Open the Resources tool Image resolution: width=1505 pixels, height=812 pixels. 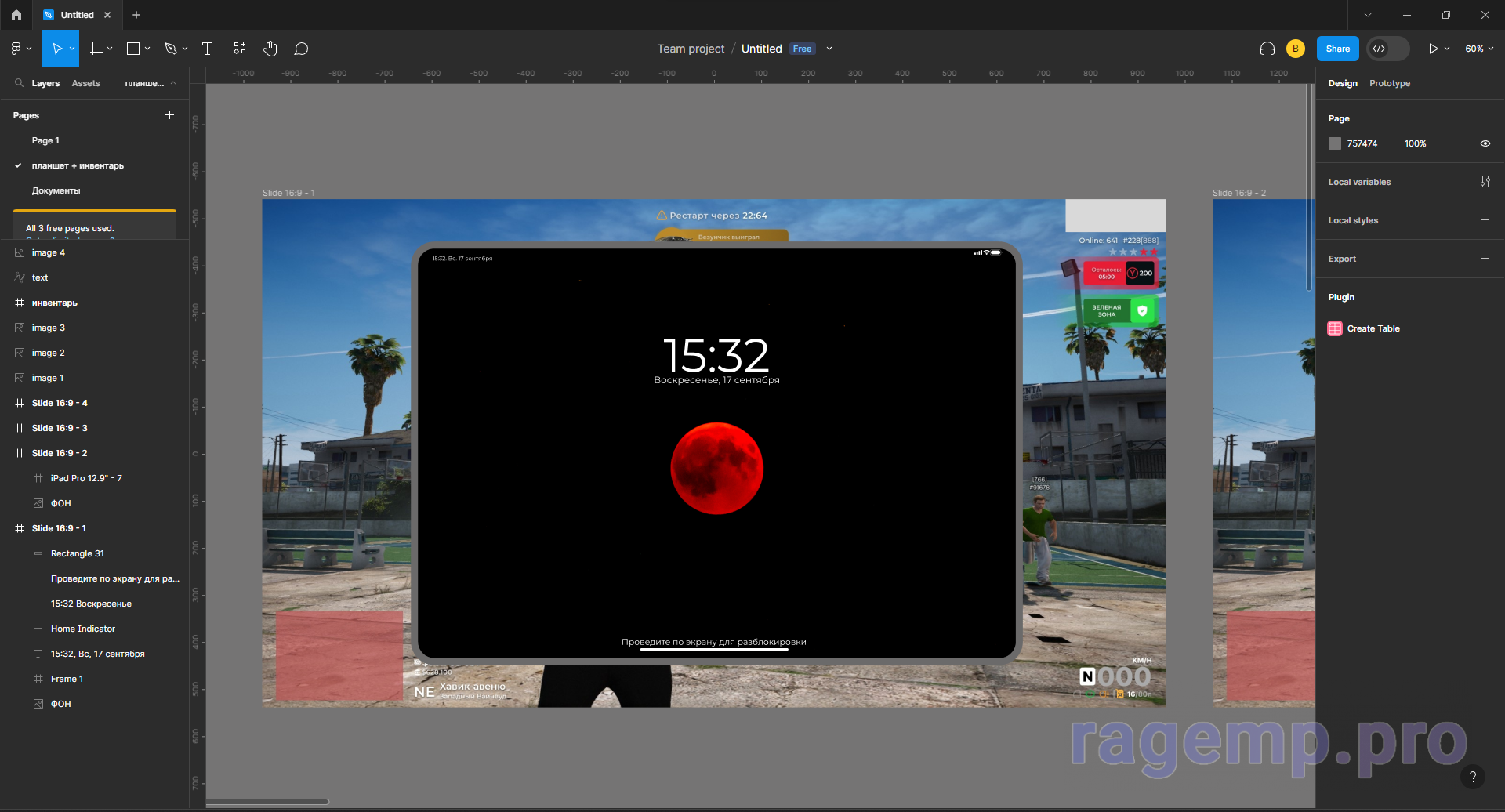pos(240,49)
